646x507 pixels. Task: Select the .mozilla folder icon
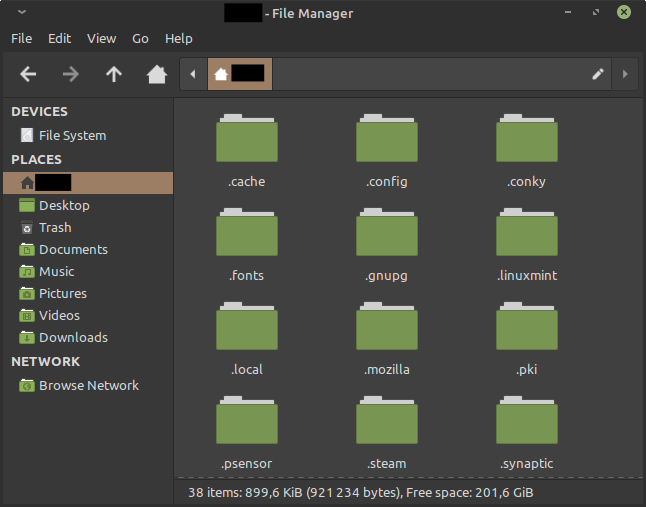(387, 326)
